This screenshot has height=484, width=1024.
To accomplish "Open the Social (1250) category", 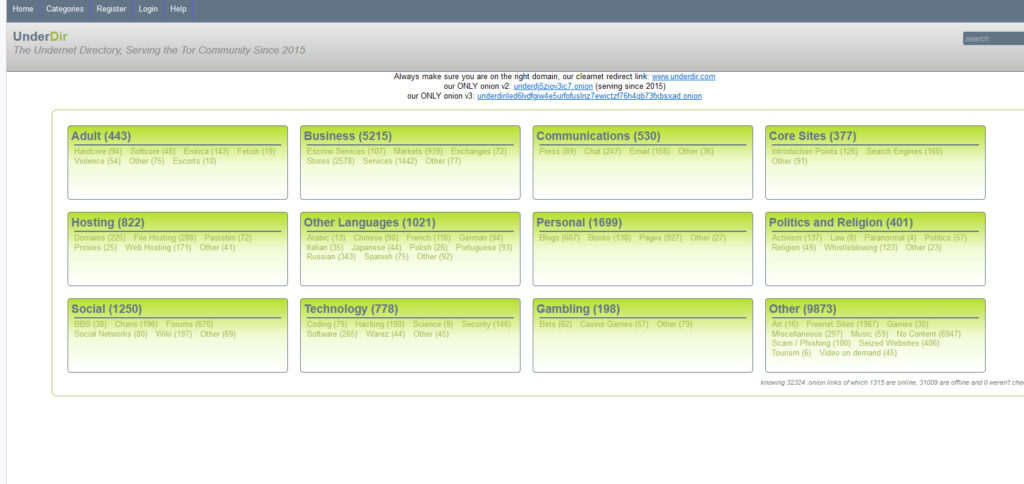I will point(106,309).
